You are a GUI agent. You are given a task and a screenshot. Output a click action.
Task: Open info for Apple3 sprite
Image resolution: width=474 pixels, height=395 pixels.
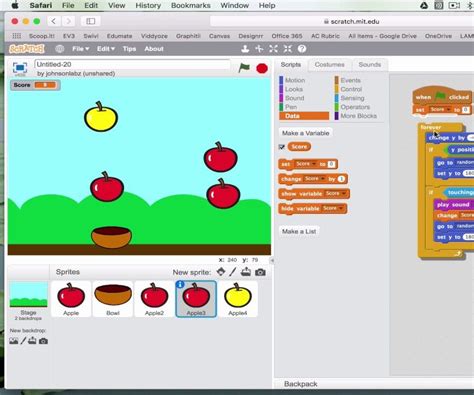click(x=180, y=284)
